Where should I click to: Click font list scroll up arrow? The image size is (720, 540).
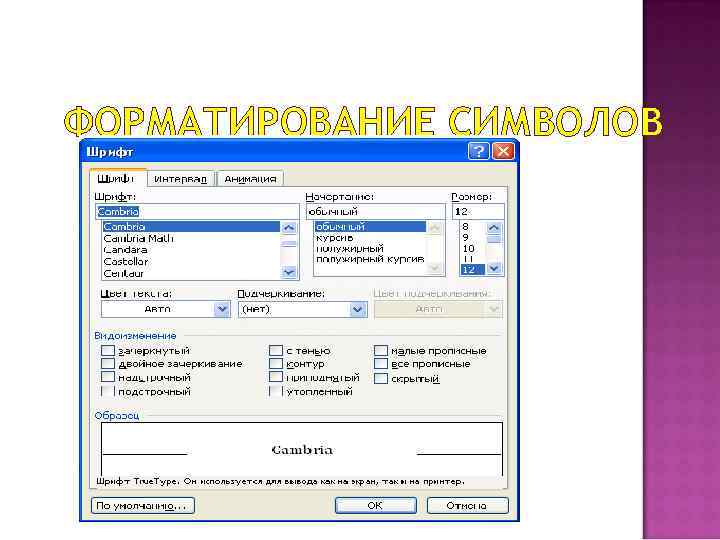(x=289, y=227)
